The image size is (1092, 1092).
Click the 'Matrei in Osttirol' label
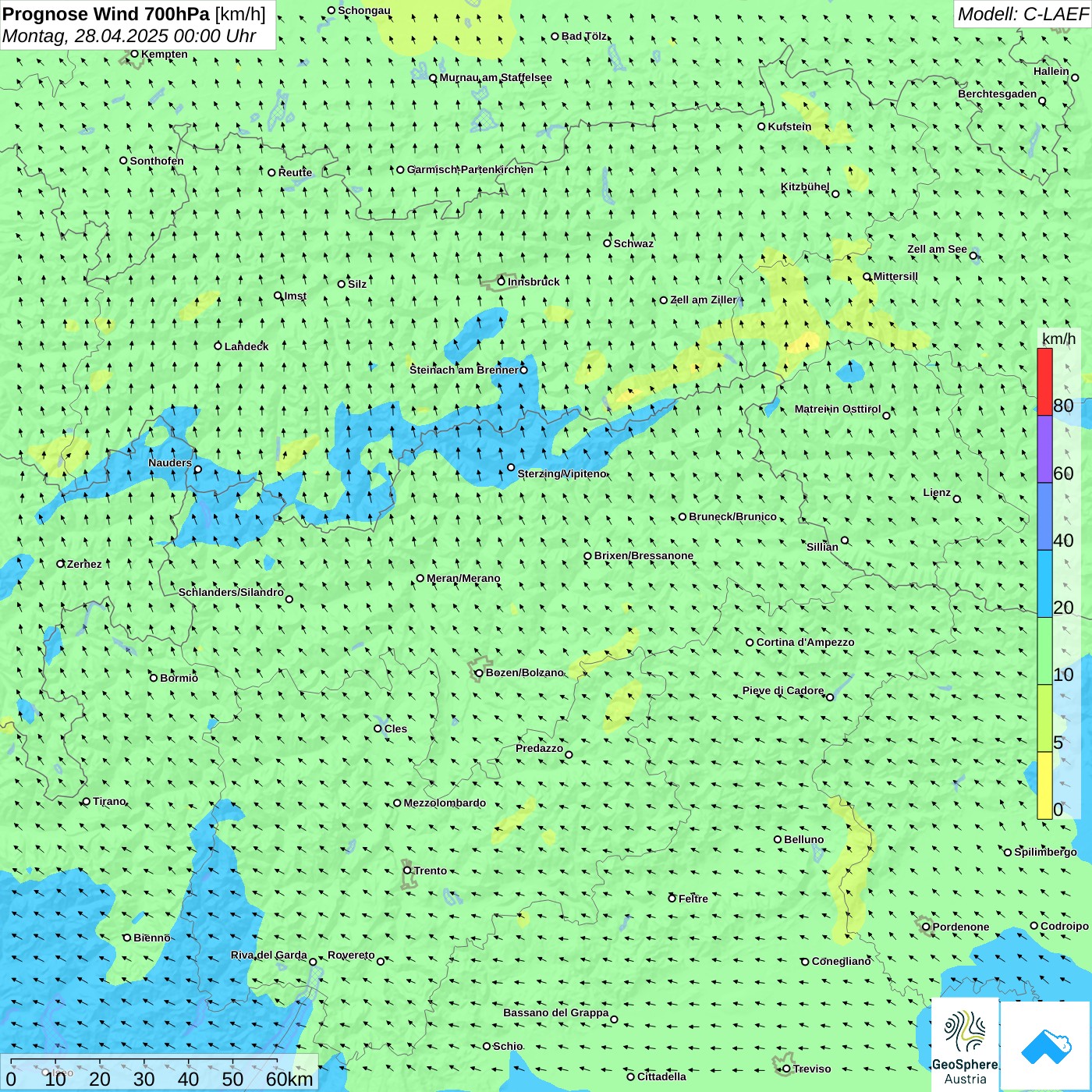click(x=838, y=409)
